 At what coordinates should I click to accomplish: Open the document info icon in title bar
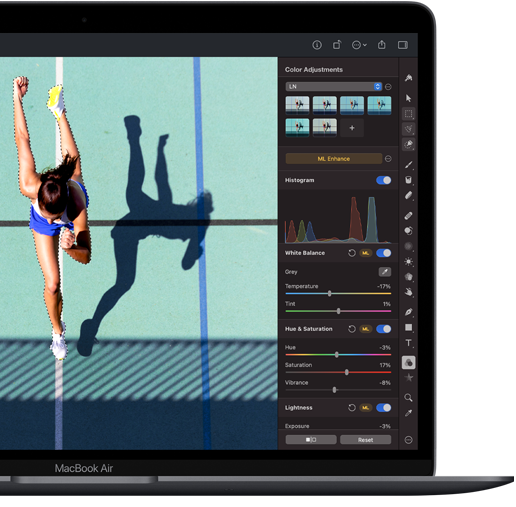tap(317, 45)
